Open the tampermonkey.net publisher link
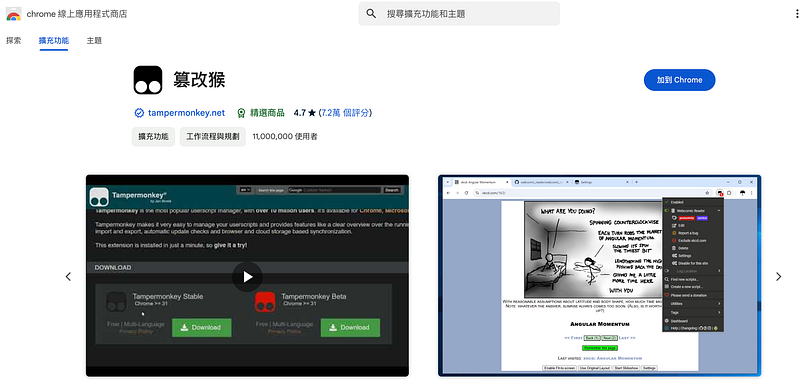The height and width of the screenshot is (387, 800). click(186, 113)
